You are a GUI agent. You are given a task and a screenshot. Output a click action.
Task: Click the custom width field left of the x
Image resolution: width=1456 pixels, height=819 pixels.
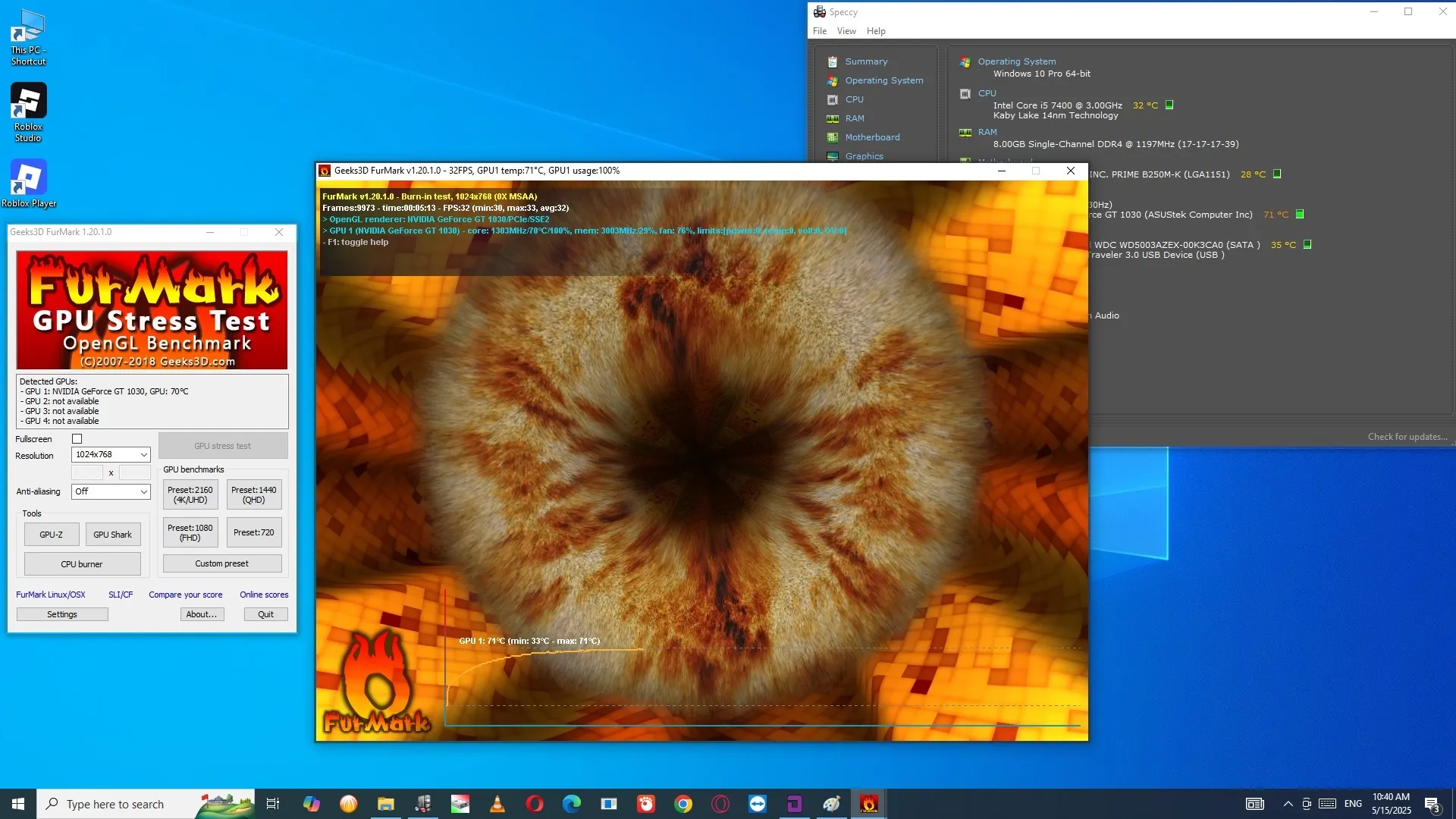(x=87, y=472)
